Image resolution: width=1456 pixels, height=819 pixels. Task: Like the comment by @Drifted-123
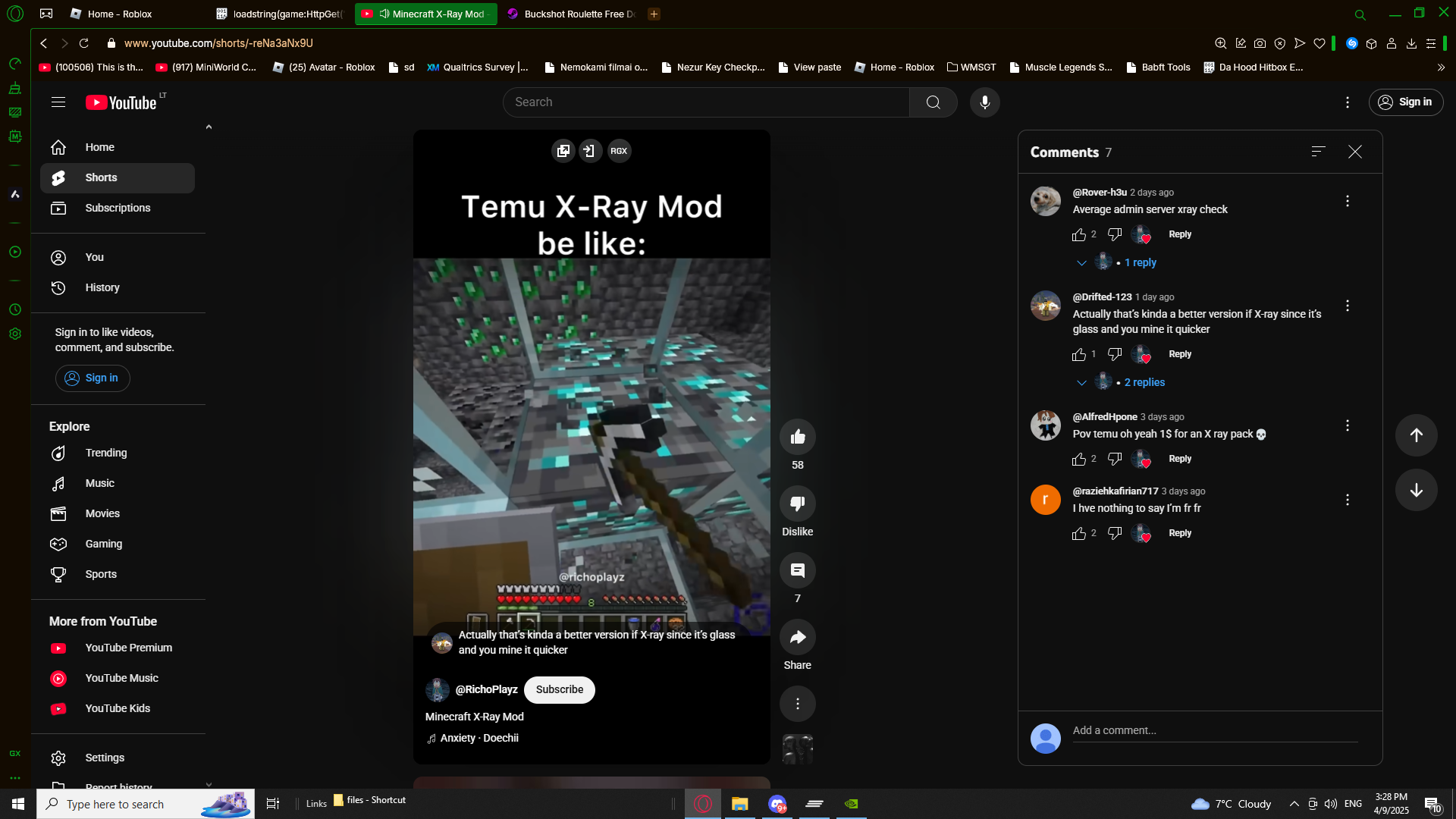pyautogui.click(x=1079, y=355)
